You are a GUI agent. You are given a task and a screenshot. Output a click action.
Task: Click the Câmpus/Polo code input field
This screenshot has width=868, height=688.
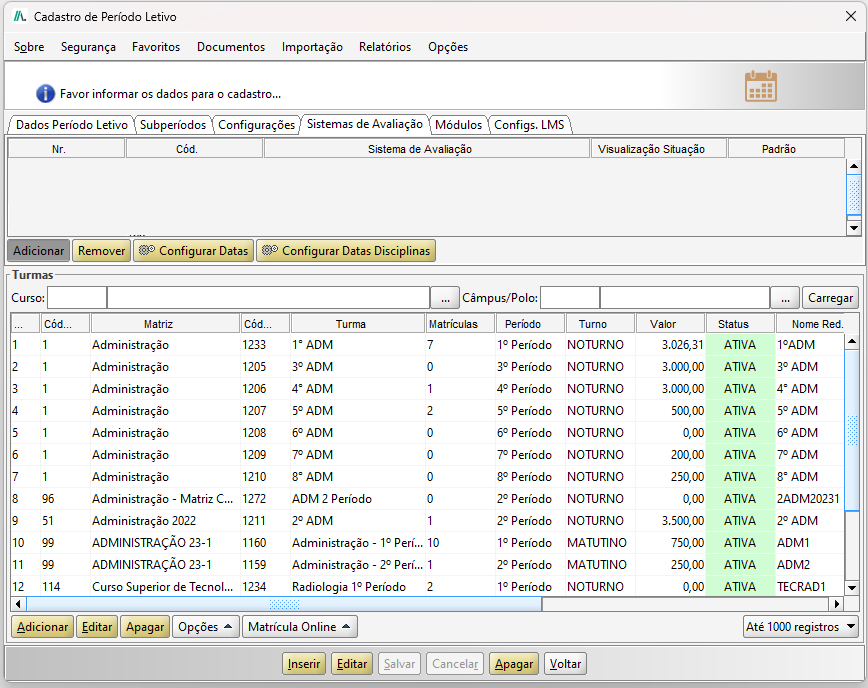tap(570, 298)
